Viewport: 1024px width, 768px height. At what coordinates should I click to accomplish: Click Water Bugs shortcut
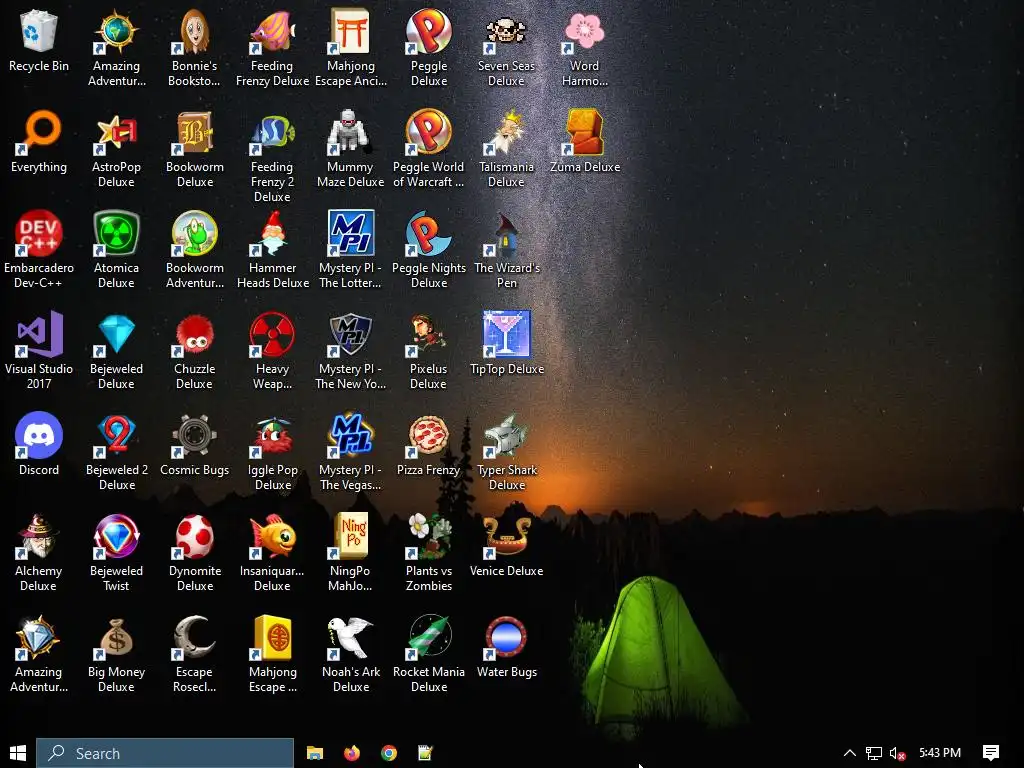(x=506, y=637)
